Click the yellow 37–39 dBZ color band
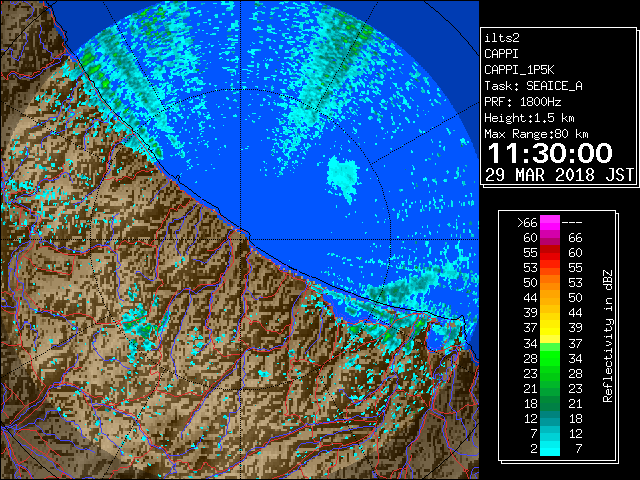This screenshot has width=640, height=480. [x=550, y=328]
